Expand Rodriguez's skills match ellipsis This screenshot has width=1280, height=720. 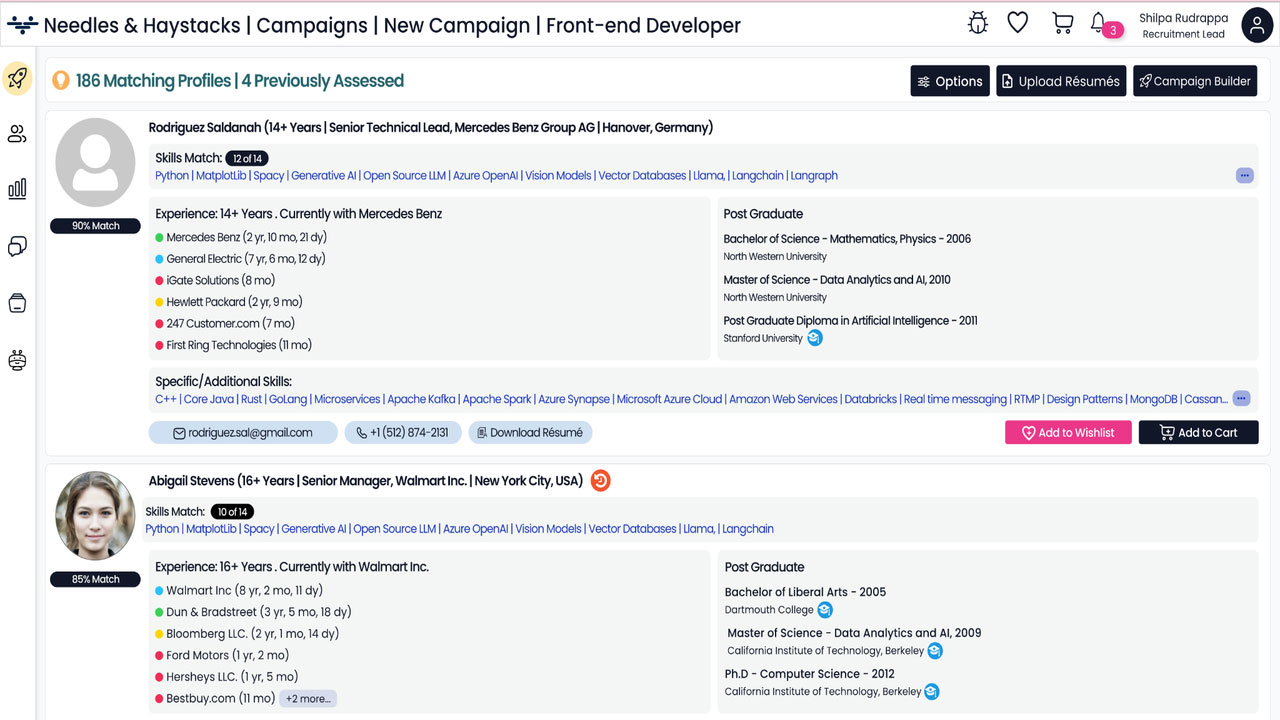[x=1244, y=176]
